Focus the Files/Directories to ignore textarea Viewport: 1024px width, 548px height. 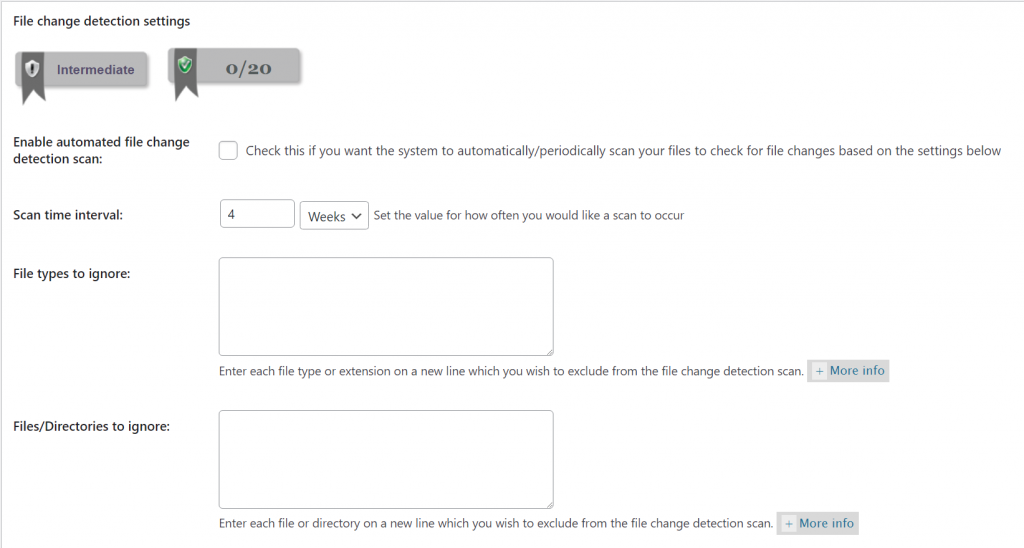[x=386, y=459]
